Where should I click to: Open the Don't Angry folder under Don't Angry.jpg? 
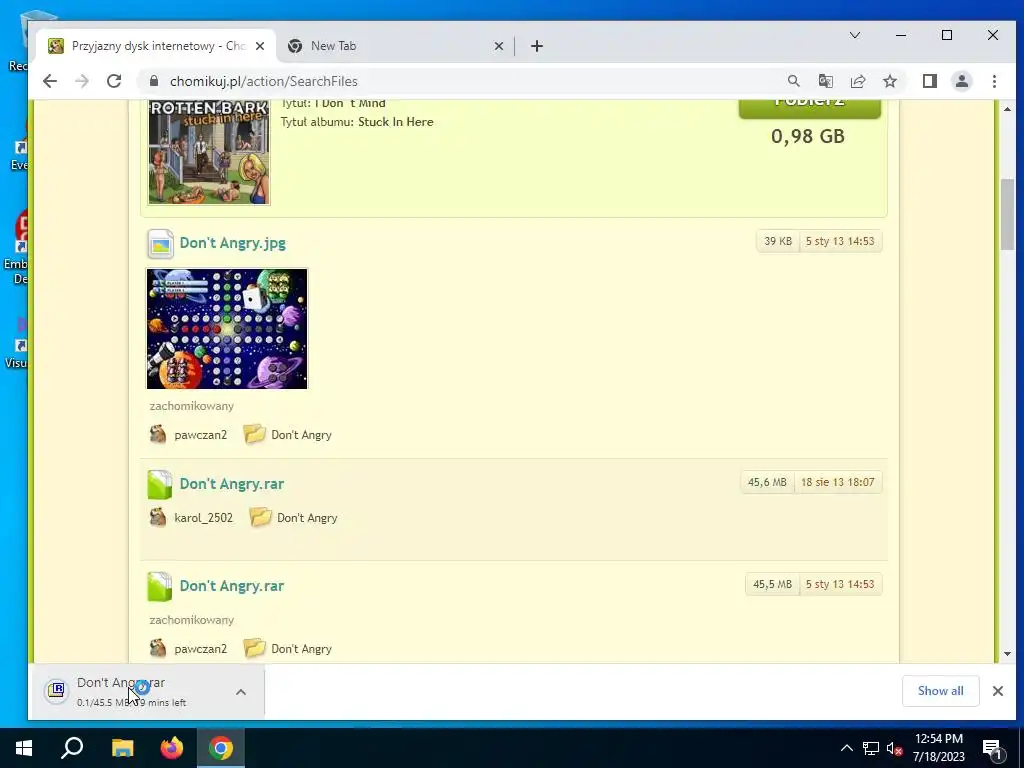(301, 435)
